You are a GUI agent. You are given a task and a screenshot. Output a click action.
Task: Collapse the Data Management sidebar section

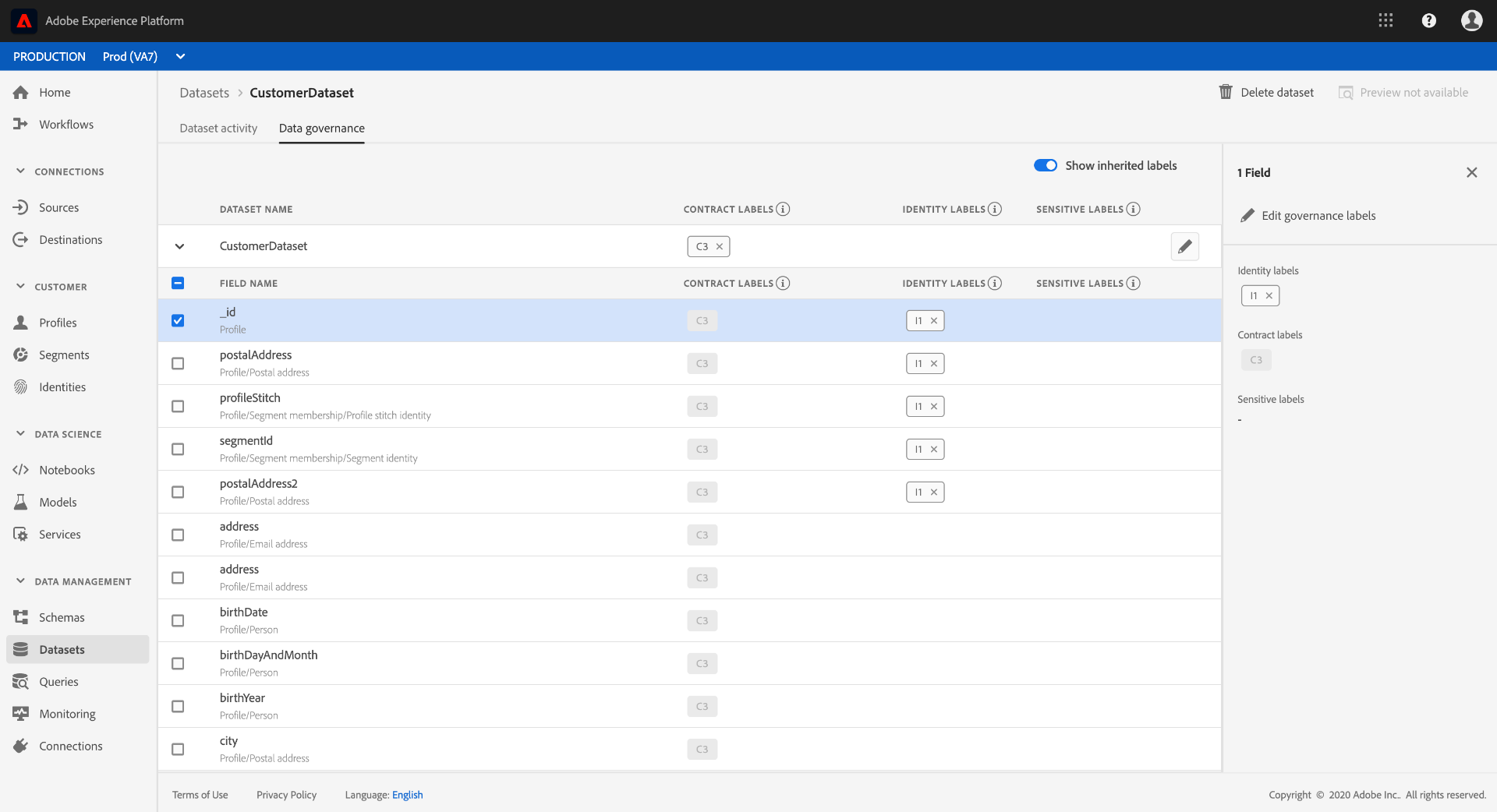[21, 581]
